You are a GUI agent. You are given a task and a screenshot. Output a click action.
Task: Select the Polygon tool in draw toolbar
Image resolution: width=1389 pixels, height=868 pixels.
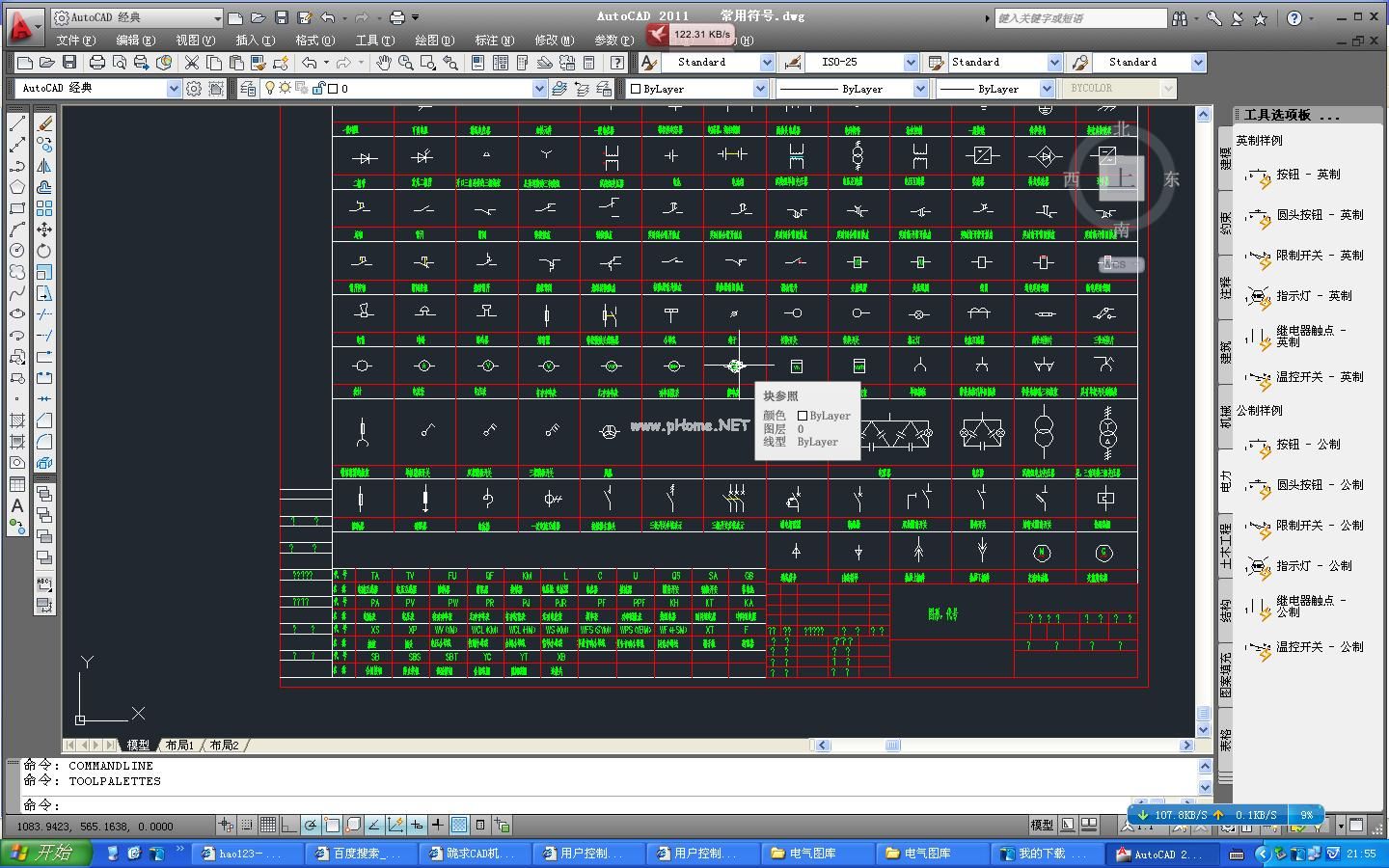17,187
